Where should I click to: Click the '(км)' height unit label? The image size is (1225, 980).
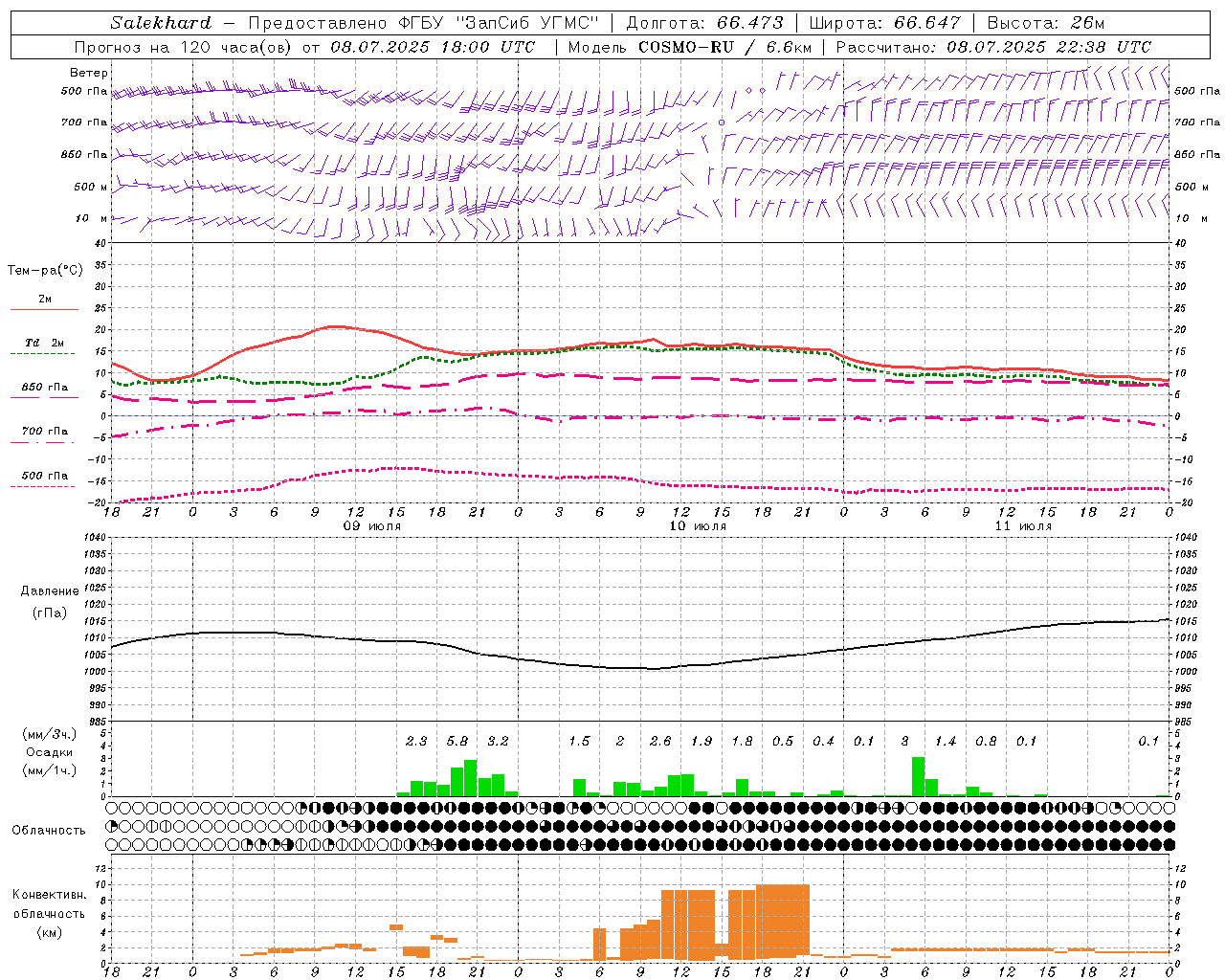(x=51, y=932)
